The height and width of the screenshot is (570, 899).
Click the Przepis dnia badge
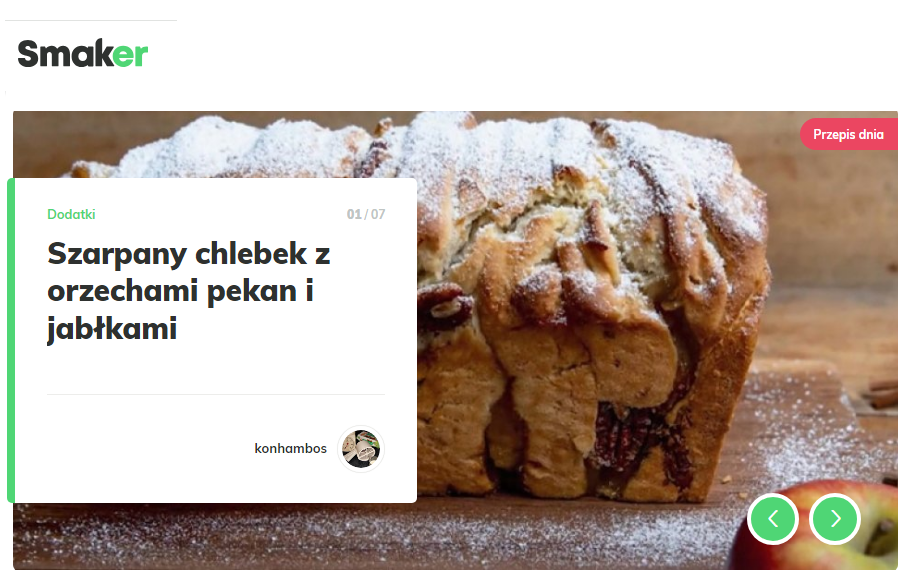[849, 134]
